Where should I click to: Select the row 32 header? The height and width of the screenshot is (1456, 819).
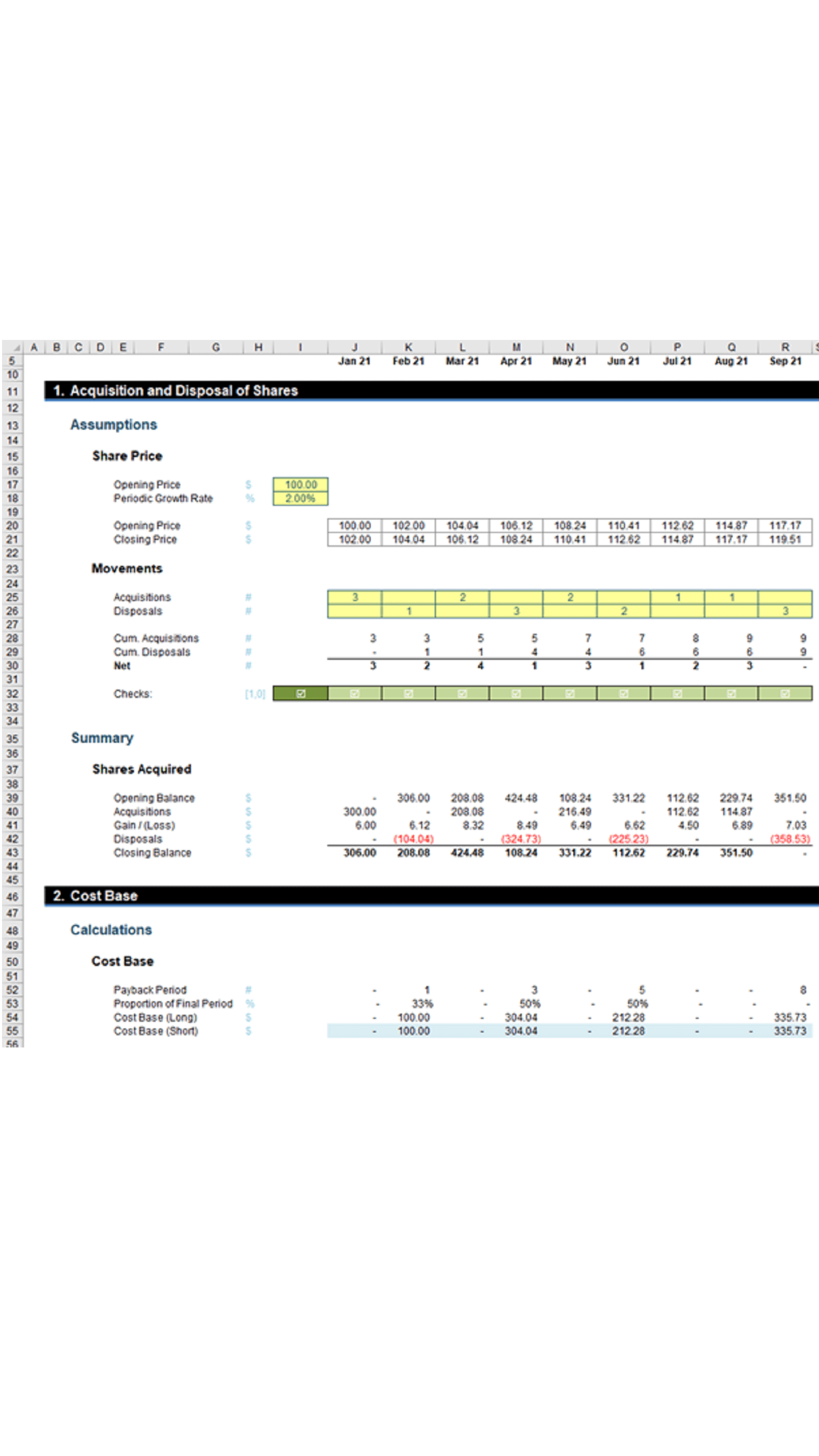pyautogui.click(x=12, y=694)
